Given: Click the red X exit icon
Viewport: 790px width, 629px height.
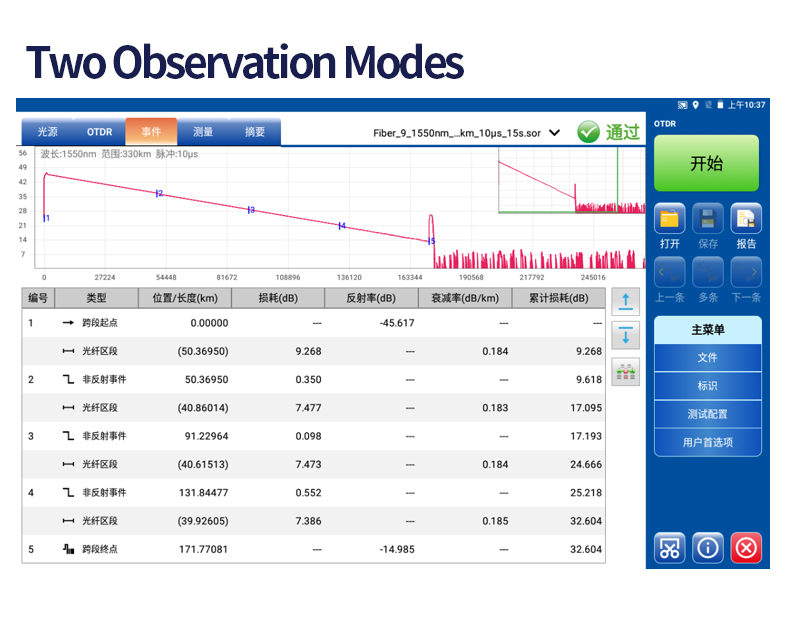Looking at the screenshot, I should click(x=746, y=547).
